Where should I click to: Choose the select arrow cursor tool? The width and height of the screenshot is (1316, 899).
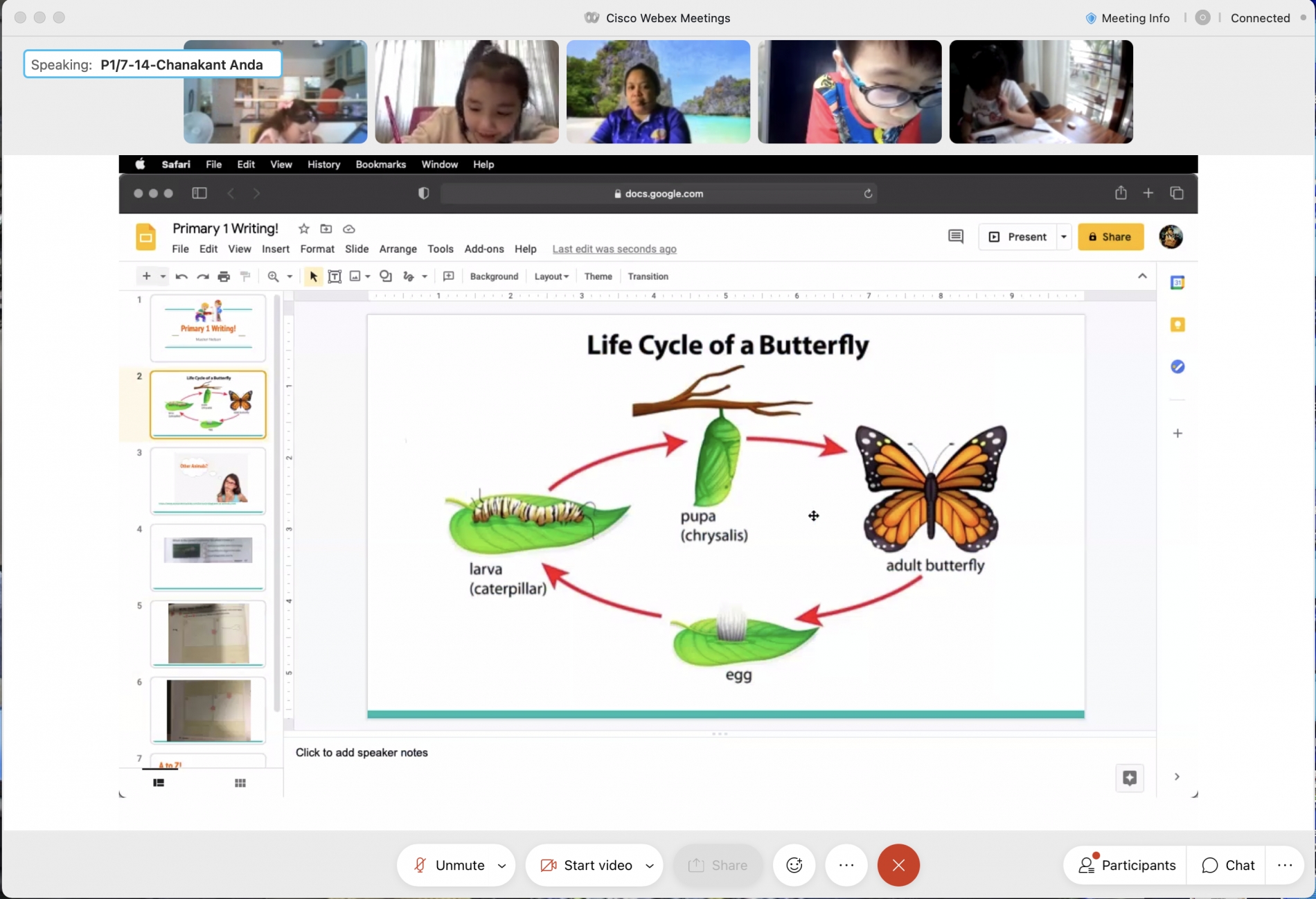(313, 276)
